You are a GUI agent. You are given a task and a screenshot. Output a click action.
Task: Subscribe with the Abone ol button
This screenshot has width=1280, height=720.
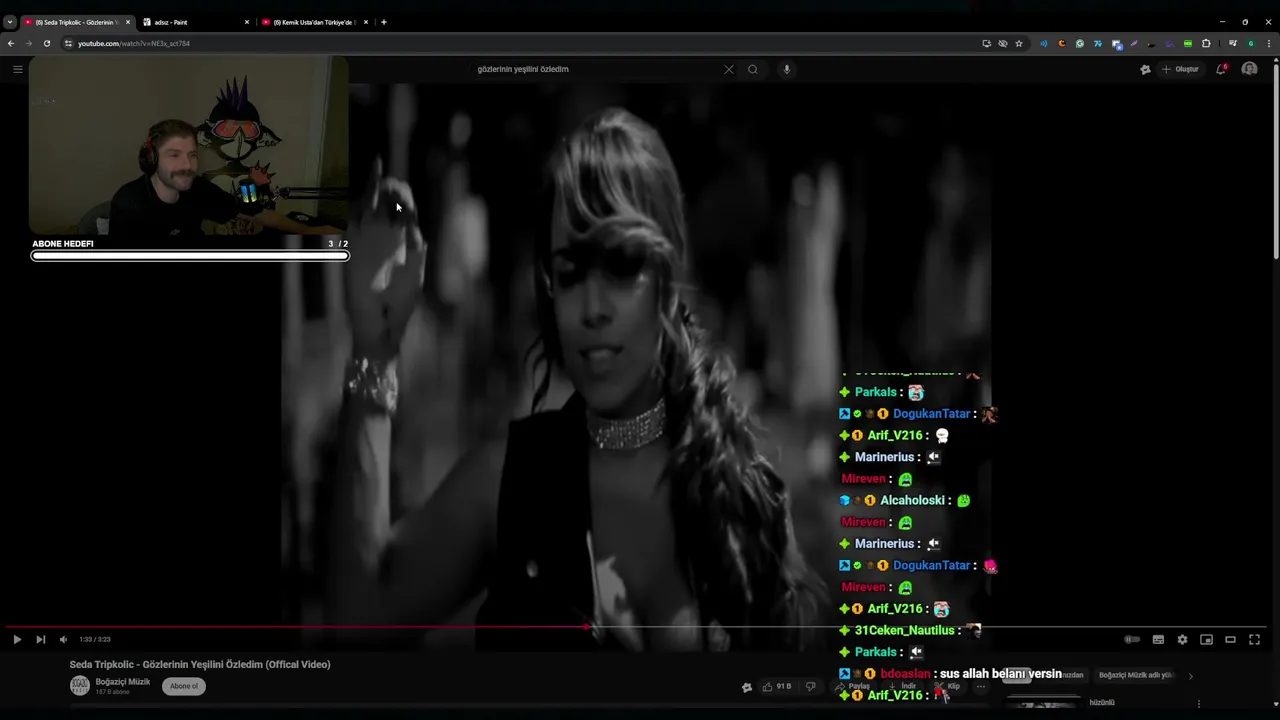tap(184, 686)
